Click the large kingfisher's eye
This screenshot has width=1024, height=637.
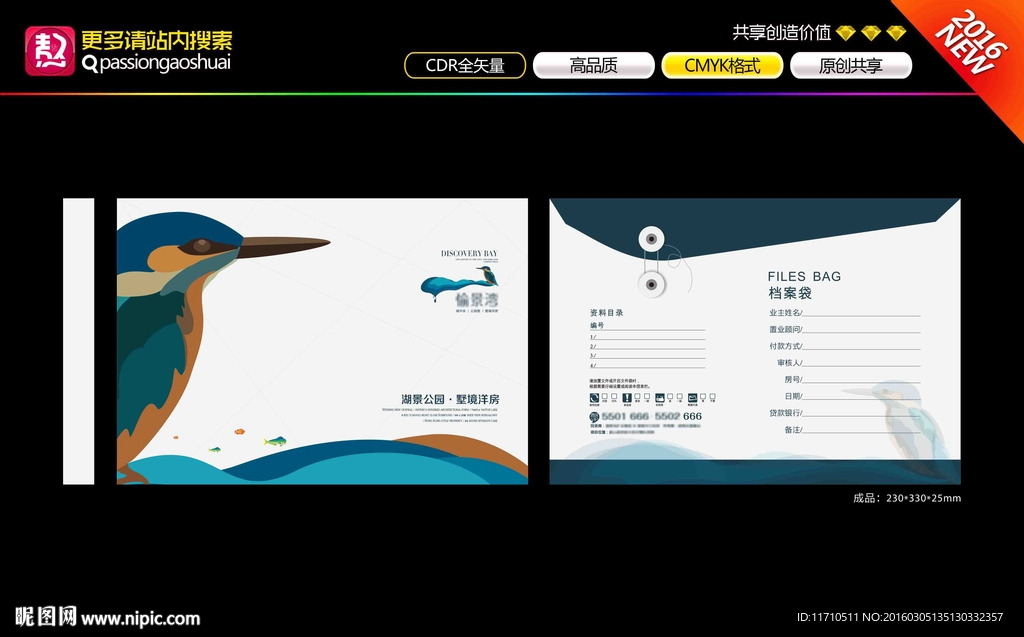(201, 246)
